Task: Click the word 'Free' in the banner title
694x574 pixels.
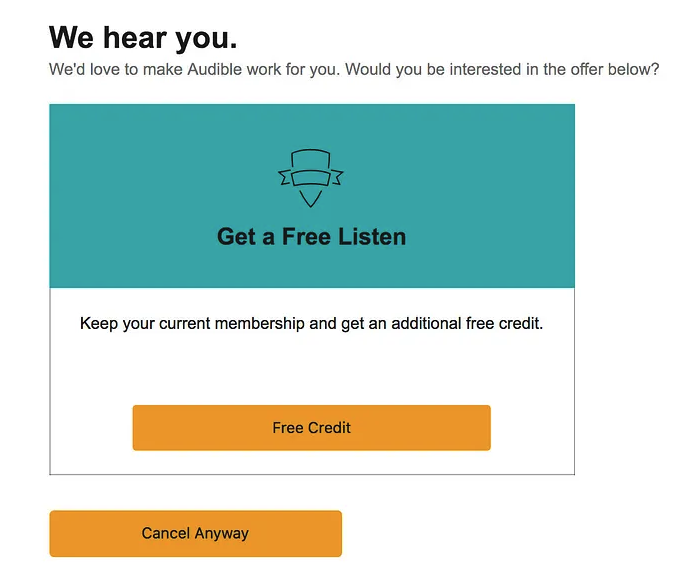Action: click(306, 236)
